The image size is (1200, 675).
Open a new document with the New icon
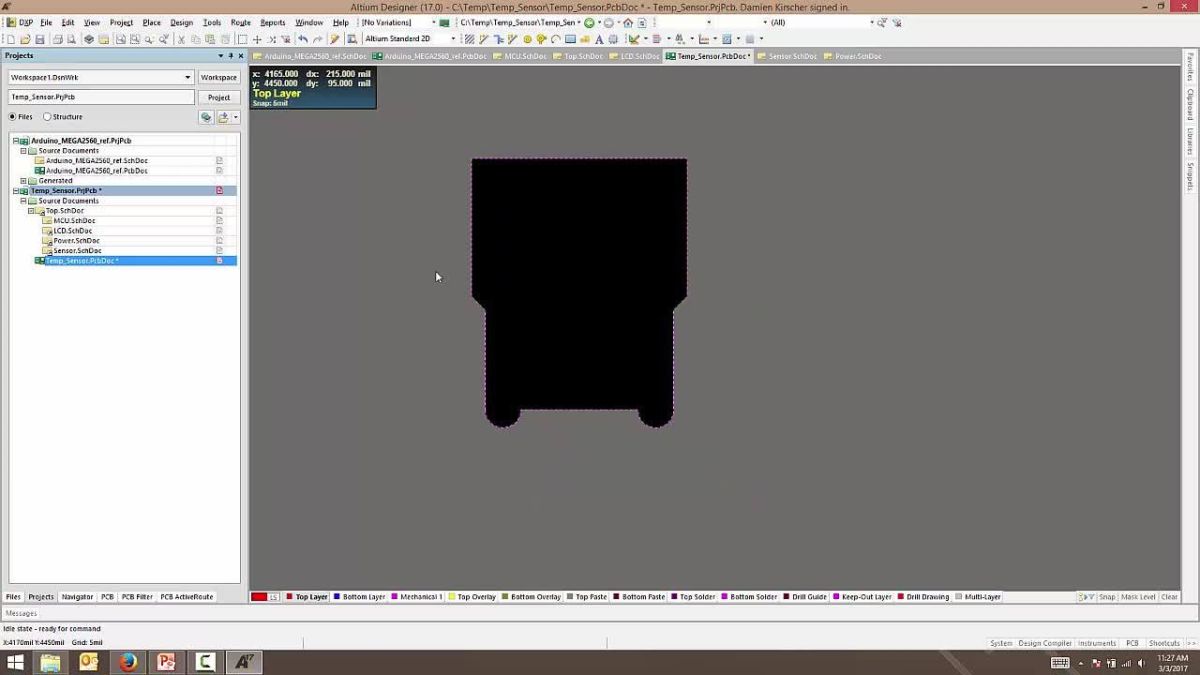click(11, 38)
